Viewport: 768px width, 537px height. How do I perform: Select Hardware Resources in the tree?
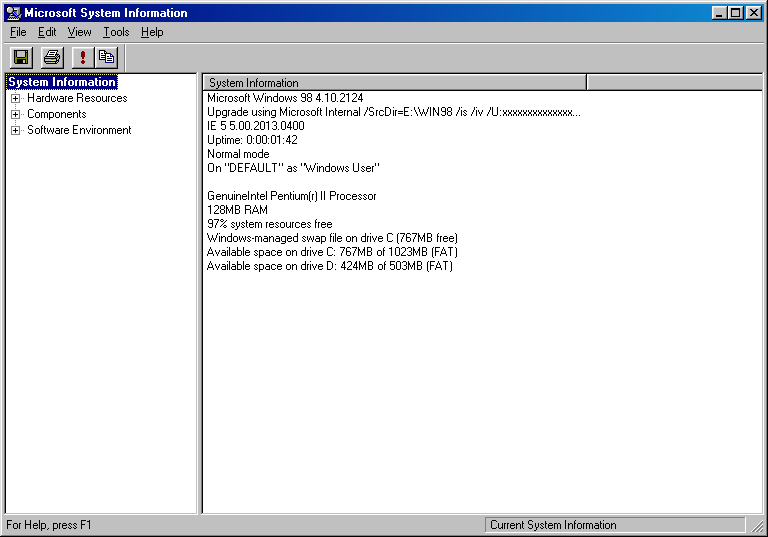[x=77, y=98]
